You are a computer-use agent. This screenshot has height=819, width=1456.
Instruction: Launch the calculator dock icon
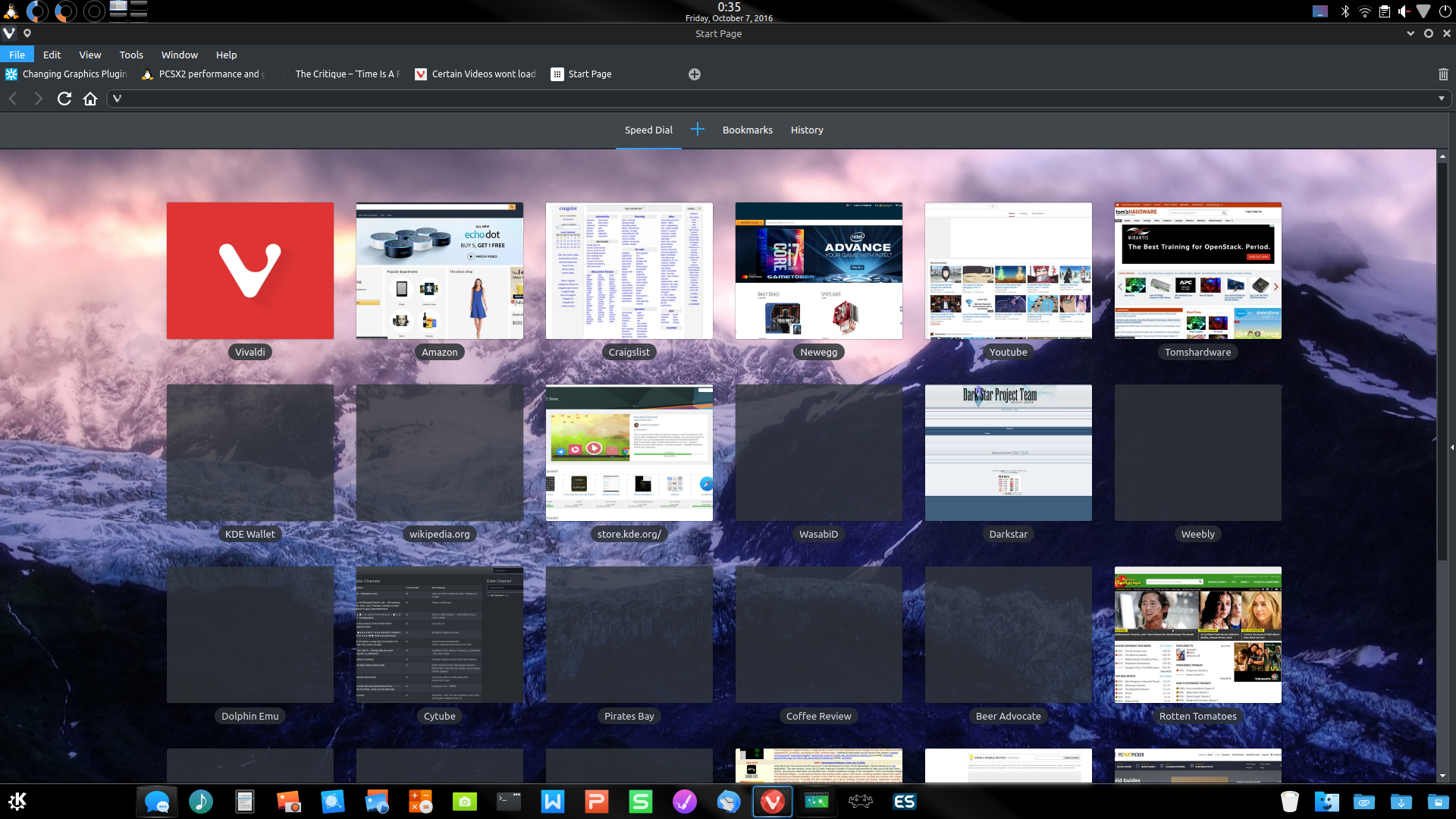click(421, 802)
